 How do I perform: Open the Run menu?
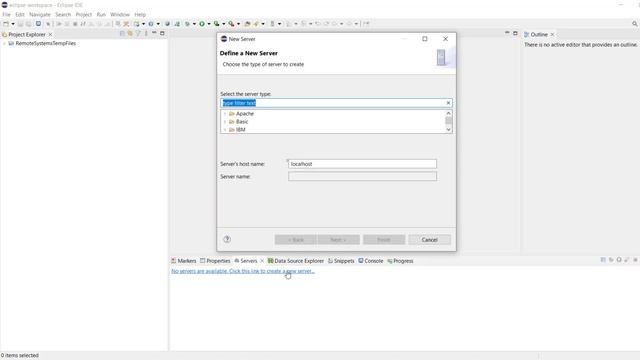pyautogui.click(x=101, y=14)
